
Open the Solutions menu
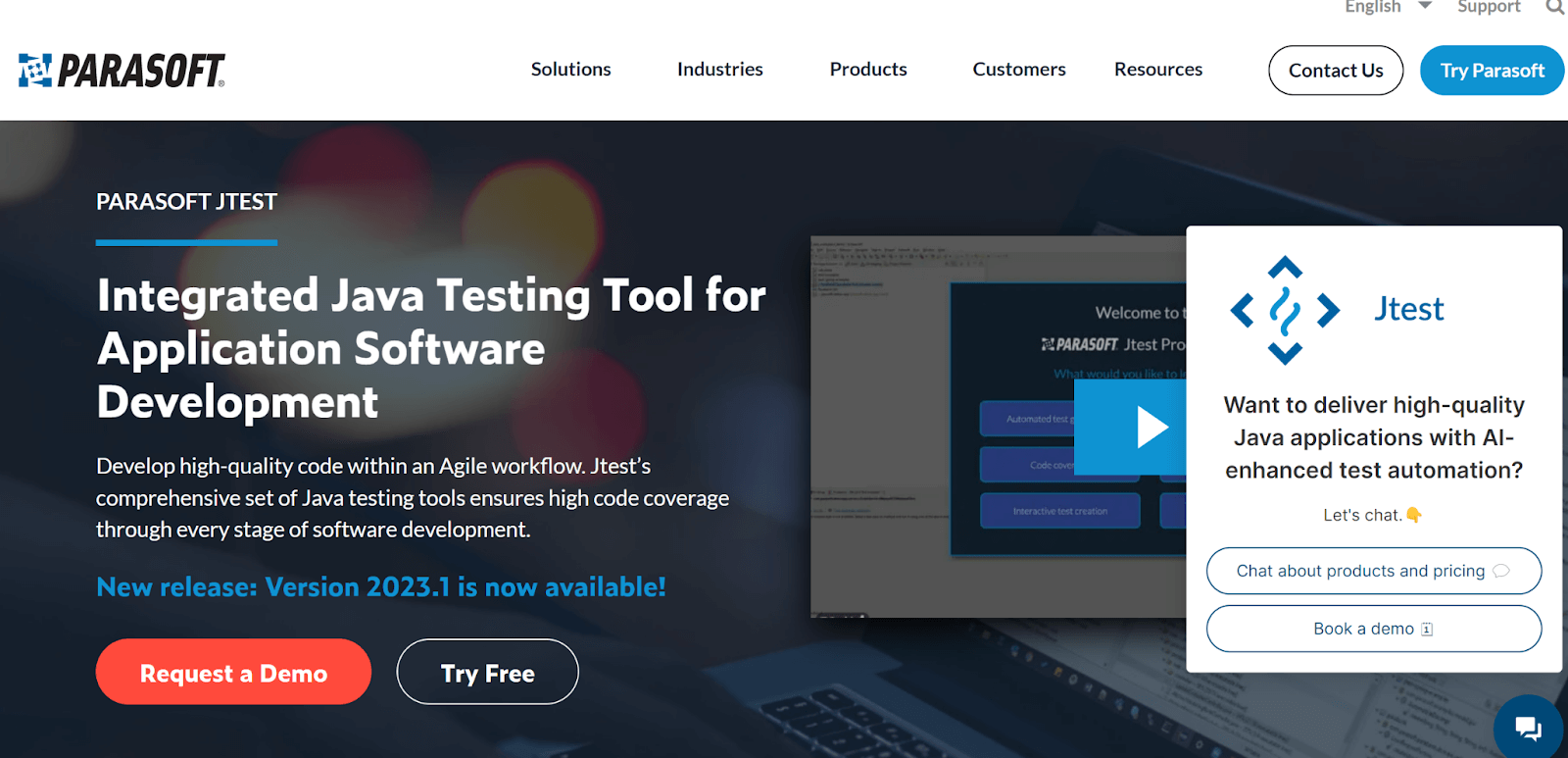[571, 70]
